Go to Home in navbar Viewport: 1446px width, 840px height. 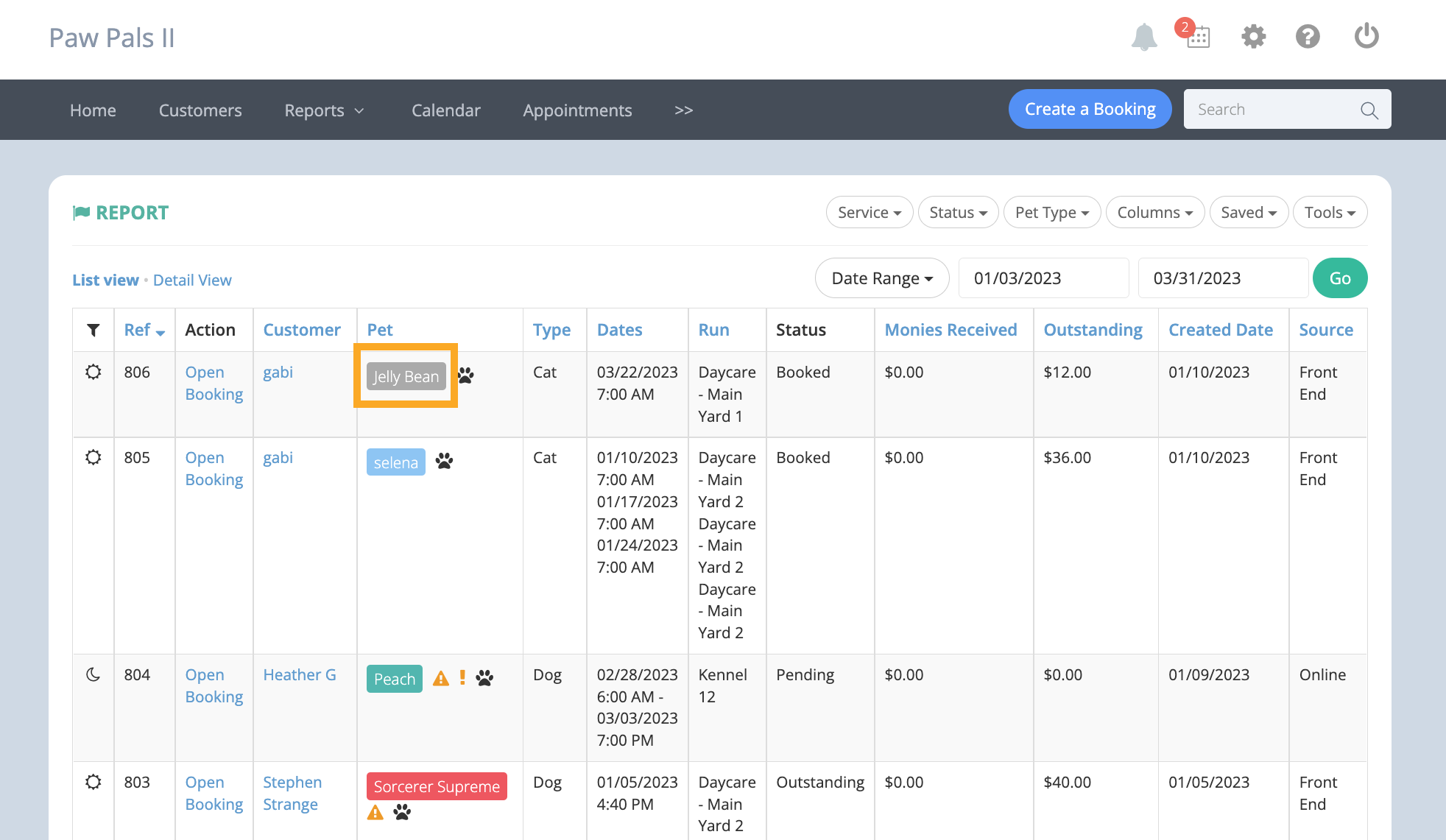93,110
